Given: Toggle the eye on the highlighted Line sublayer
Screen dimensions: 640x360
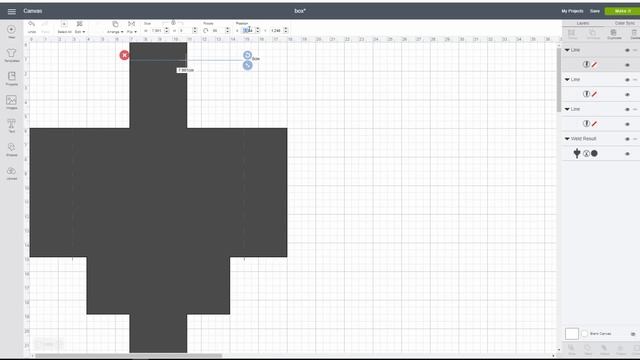Looking at the screenshot, I should (x=627, y=65).
